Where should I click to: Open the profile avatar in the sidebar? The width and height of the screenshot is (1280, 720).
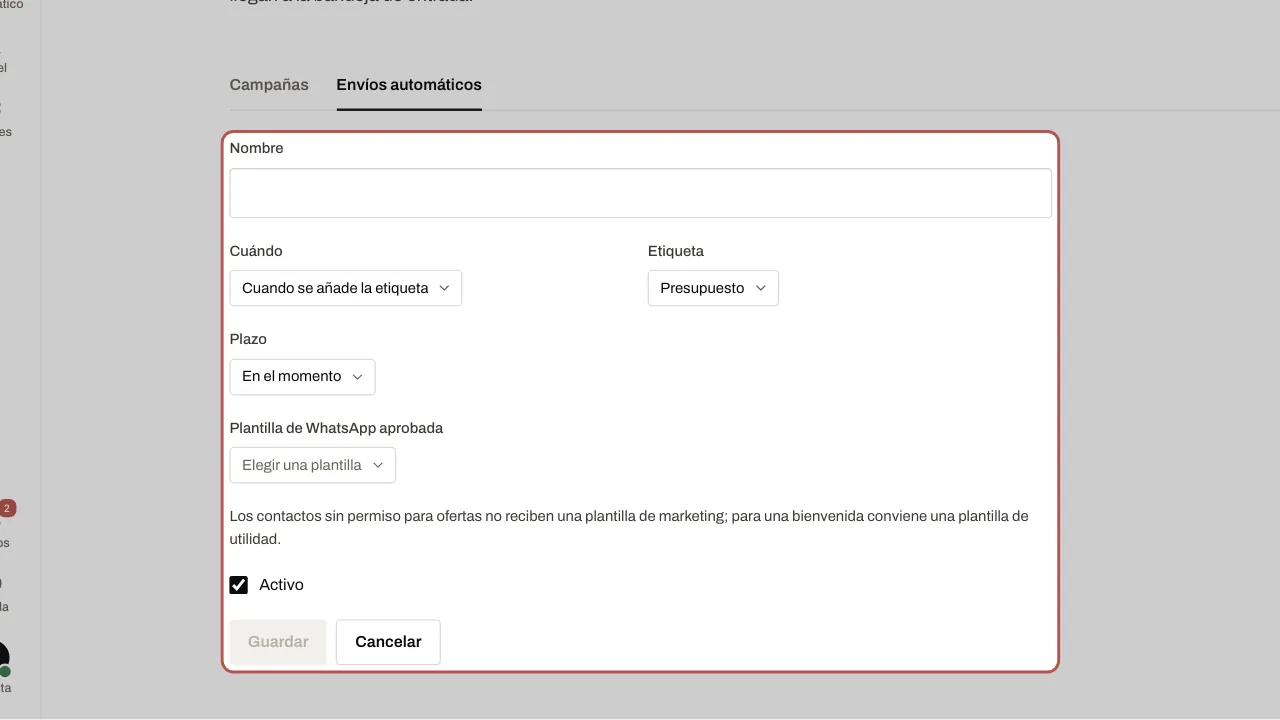click(x=3, y=656)
